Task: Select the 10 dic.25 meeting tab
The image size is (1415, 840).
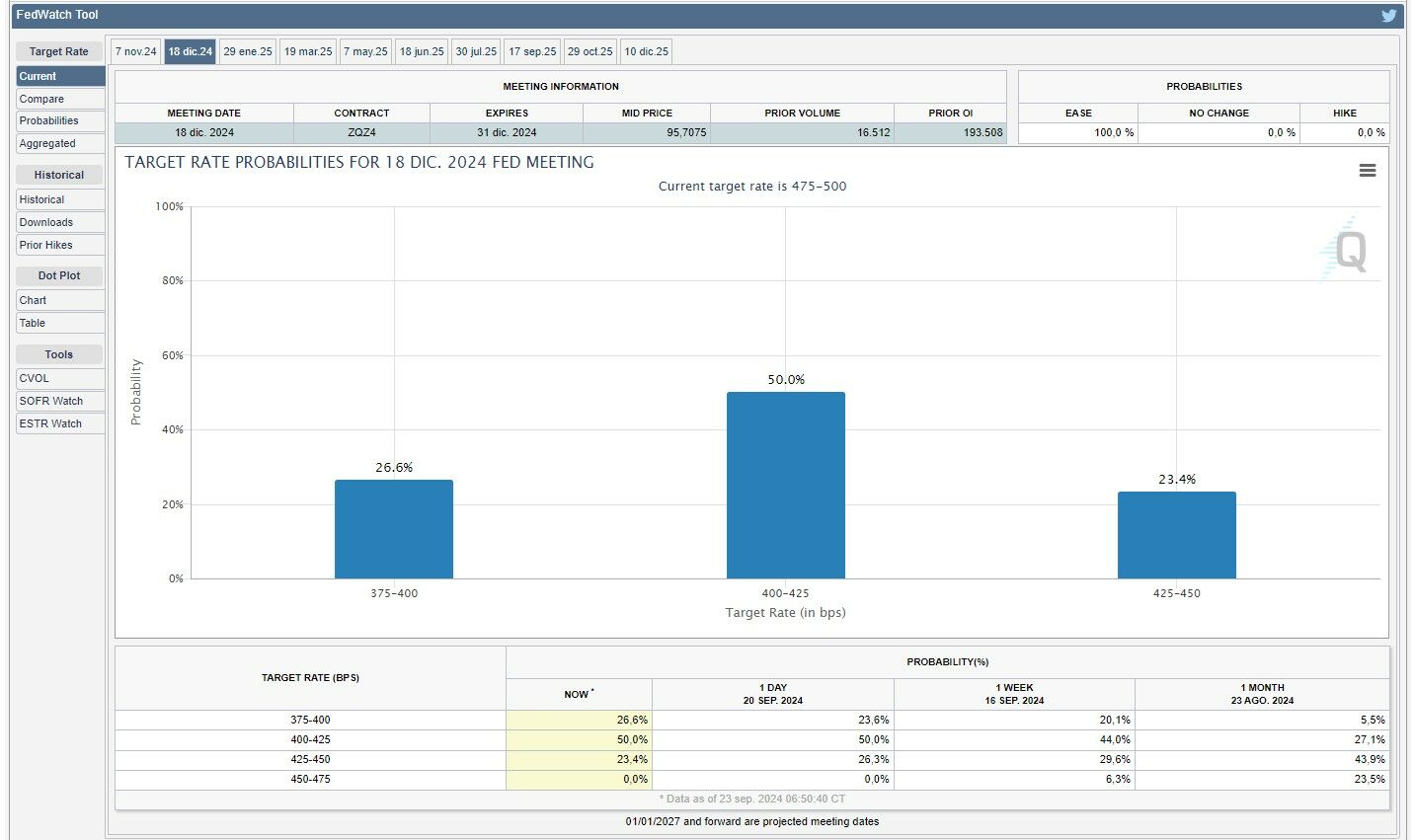Action: click(646, 51)
